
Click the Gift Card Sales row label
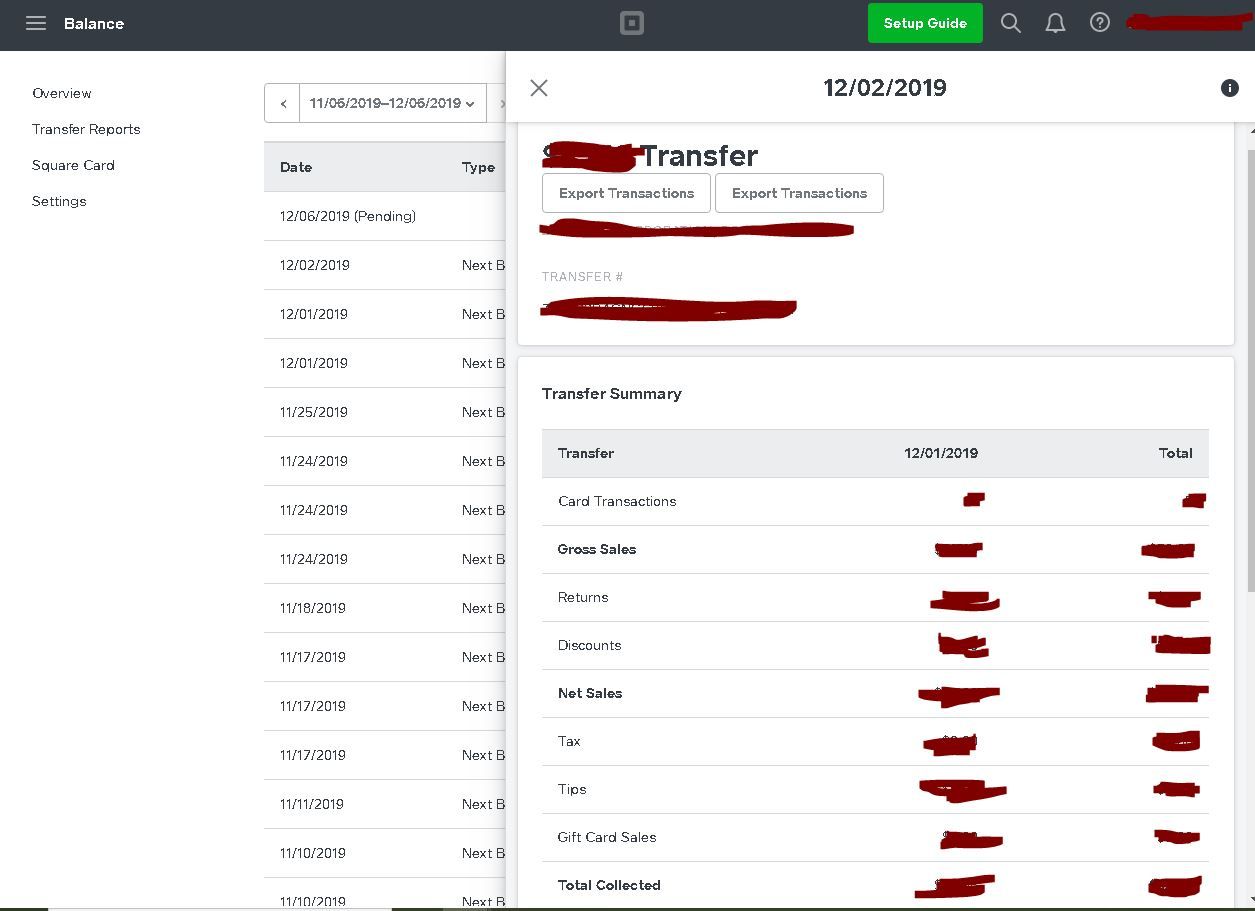click(607, 837)
